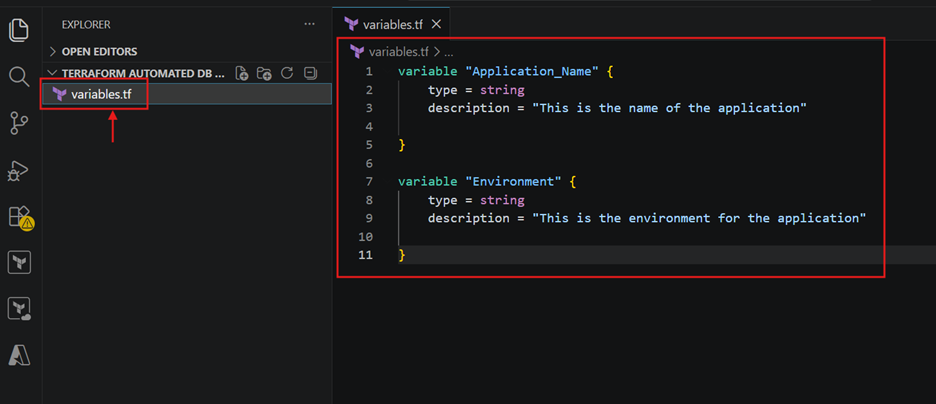The width and height of the screenshot is (936, 404).
Task: Click "This is the environment for the application" text
Action: click(x=699, y=218)
